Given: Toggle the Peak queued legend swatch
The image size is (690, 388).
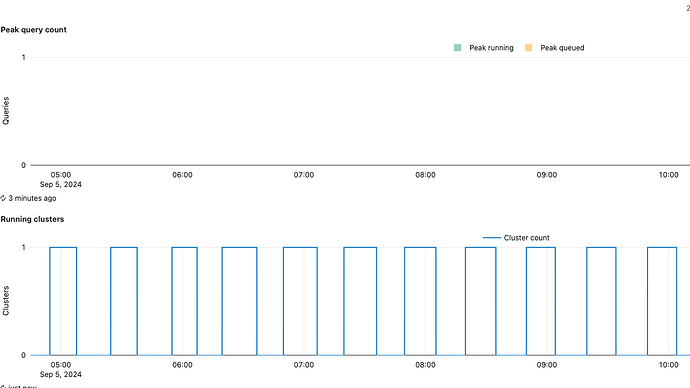Looking at the screenshot, I should 529,48.
